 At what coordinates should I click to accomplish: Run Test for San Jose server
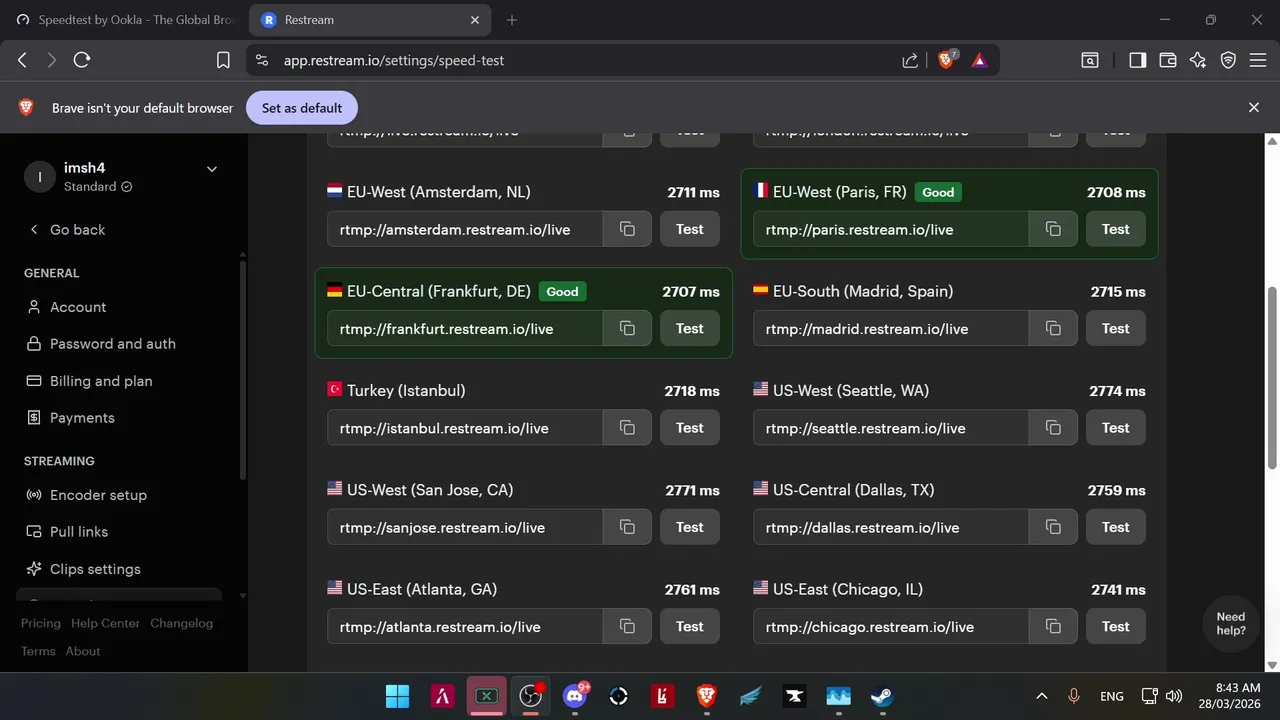(x=690, y=527)
